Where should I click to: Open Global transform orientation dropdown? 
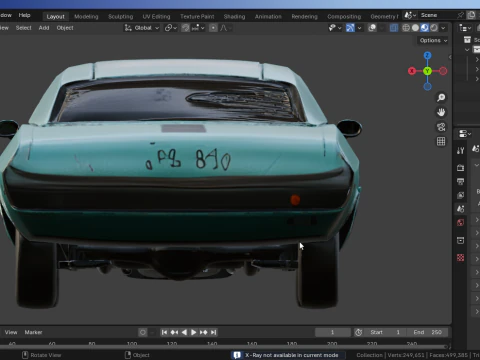[142, 28]
